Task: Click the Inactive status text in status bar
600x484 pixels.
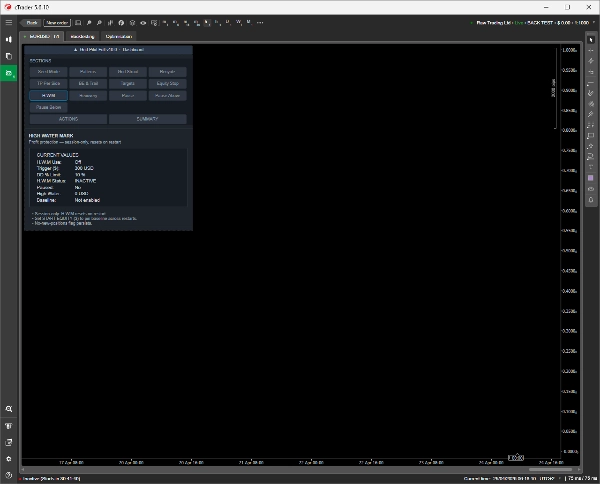Action: pos(52,479)
